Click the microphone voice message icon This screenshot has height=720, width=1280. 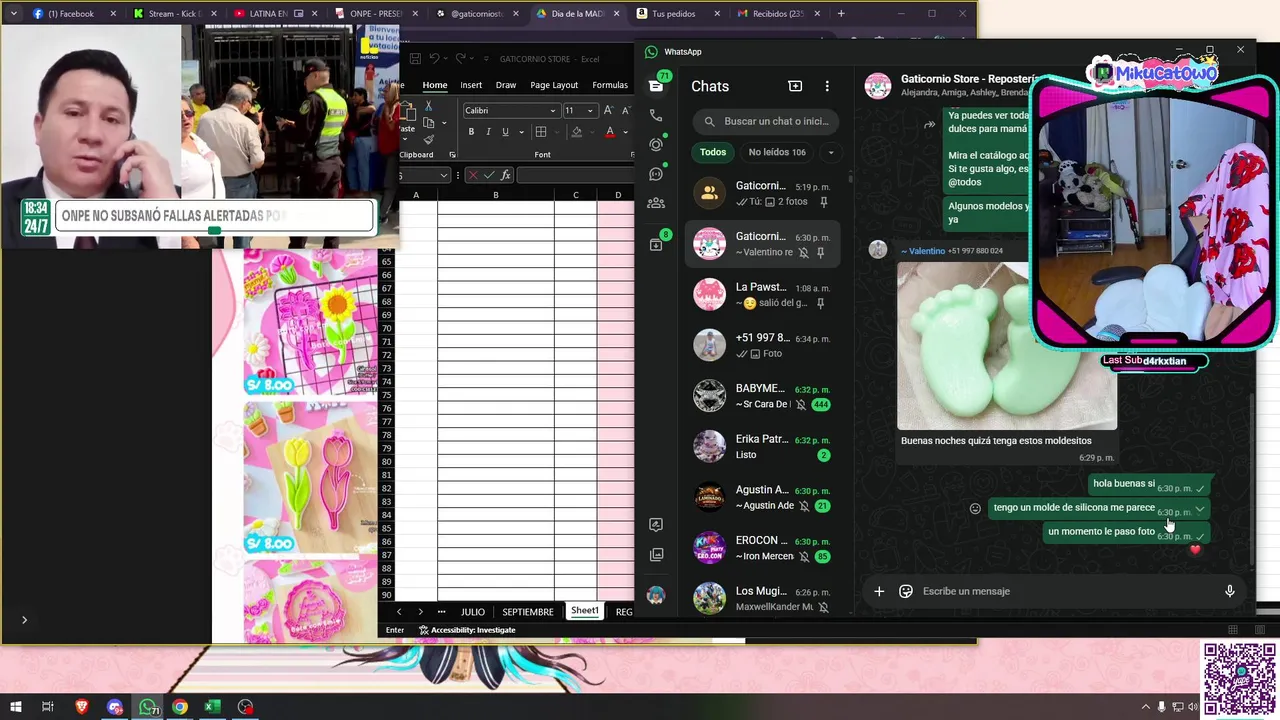1230,591
